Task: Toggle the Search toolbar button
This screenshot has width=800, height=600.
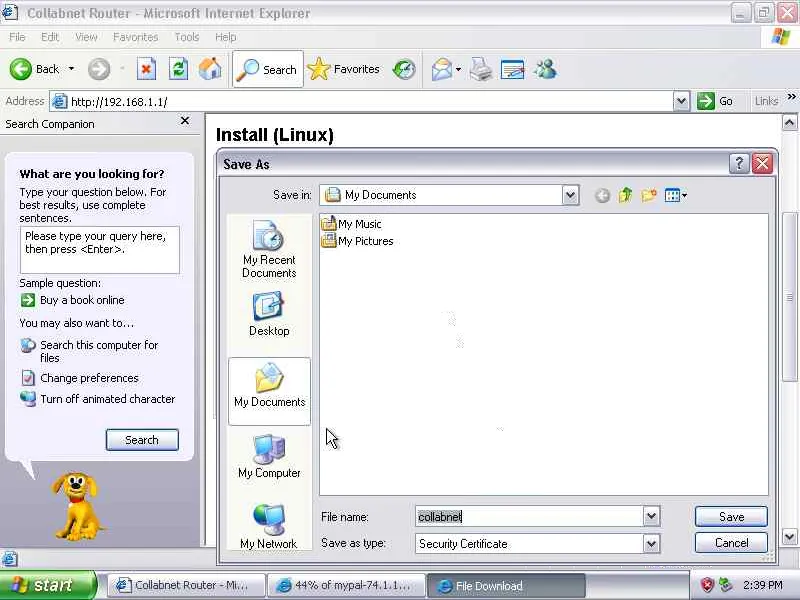Action: (x=268, y=69)
